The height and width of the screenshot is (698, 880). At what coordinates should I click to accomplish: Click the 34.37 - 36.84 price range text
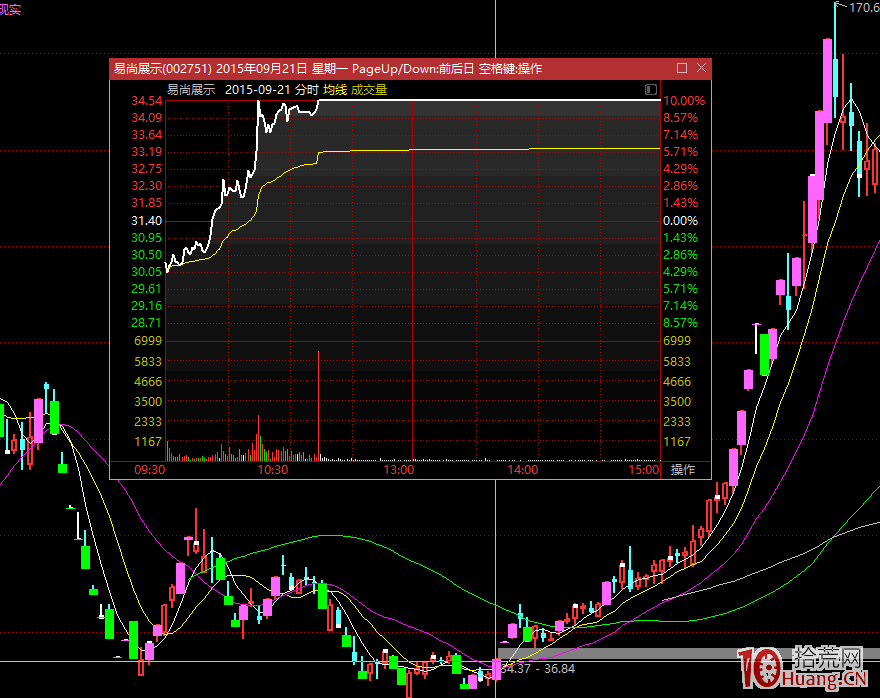[538, 669]
